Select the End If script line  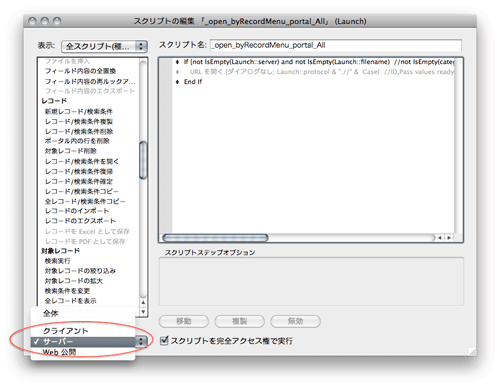(x=193, y=82)
